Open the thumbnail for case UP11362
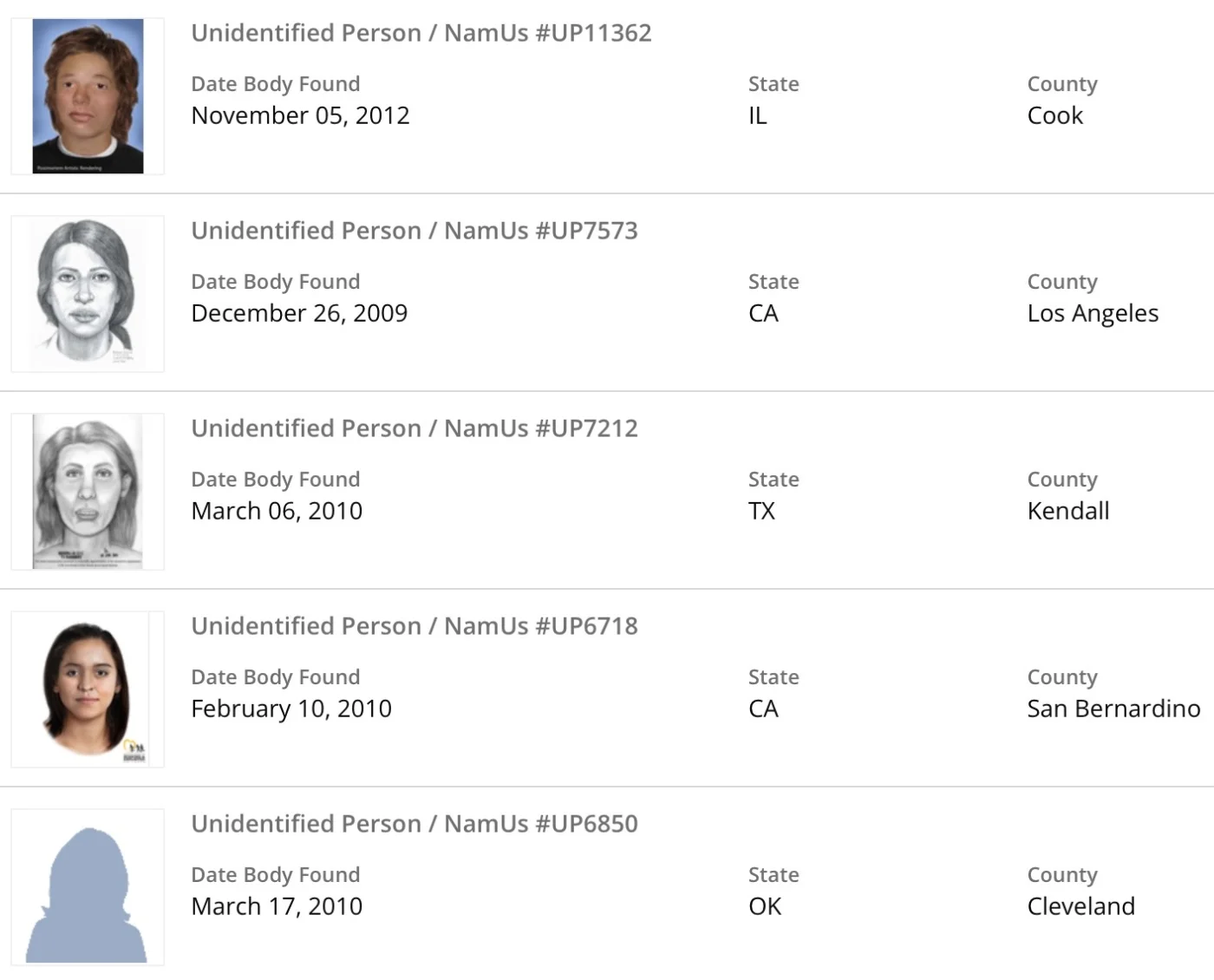 point(88,96)
